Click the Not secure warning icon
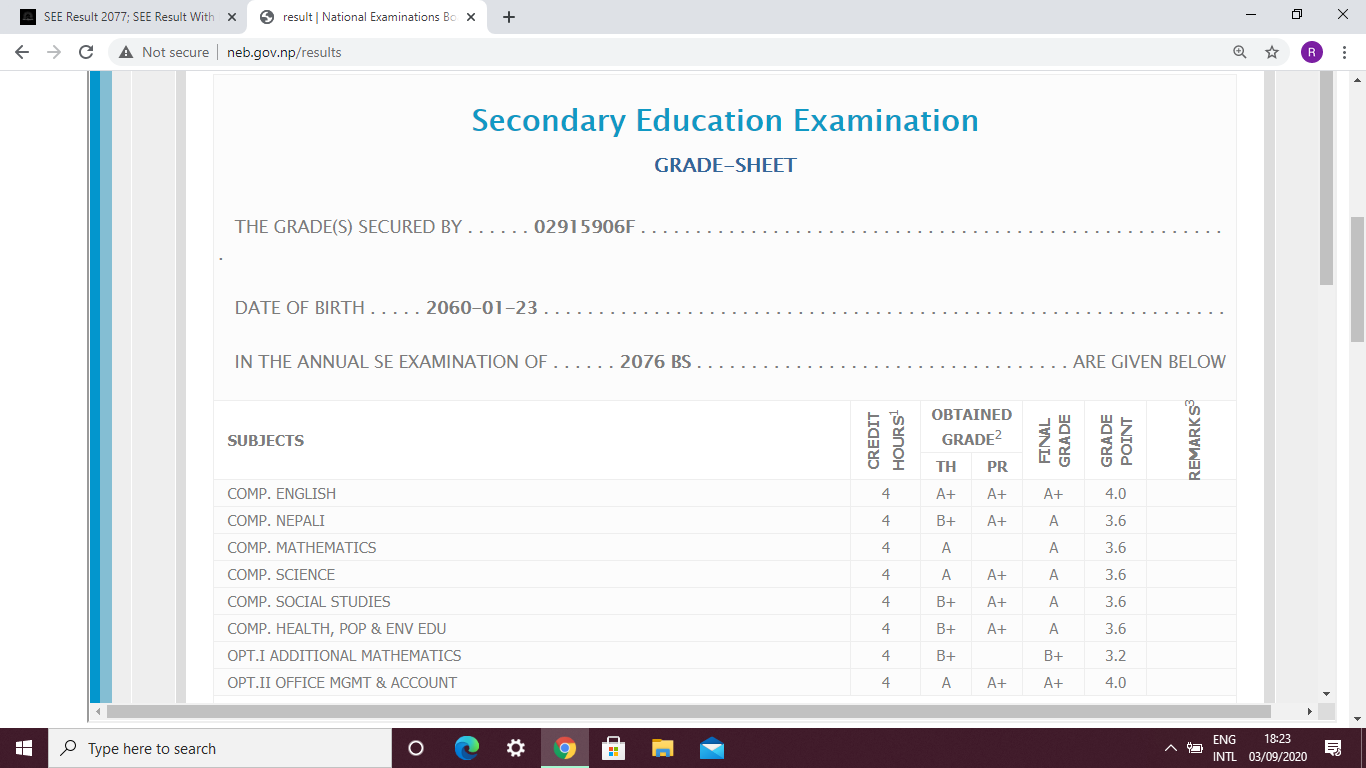The height and width of the screenshot is (768, 1366). [x=126, y=52]
